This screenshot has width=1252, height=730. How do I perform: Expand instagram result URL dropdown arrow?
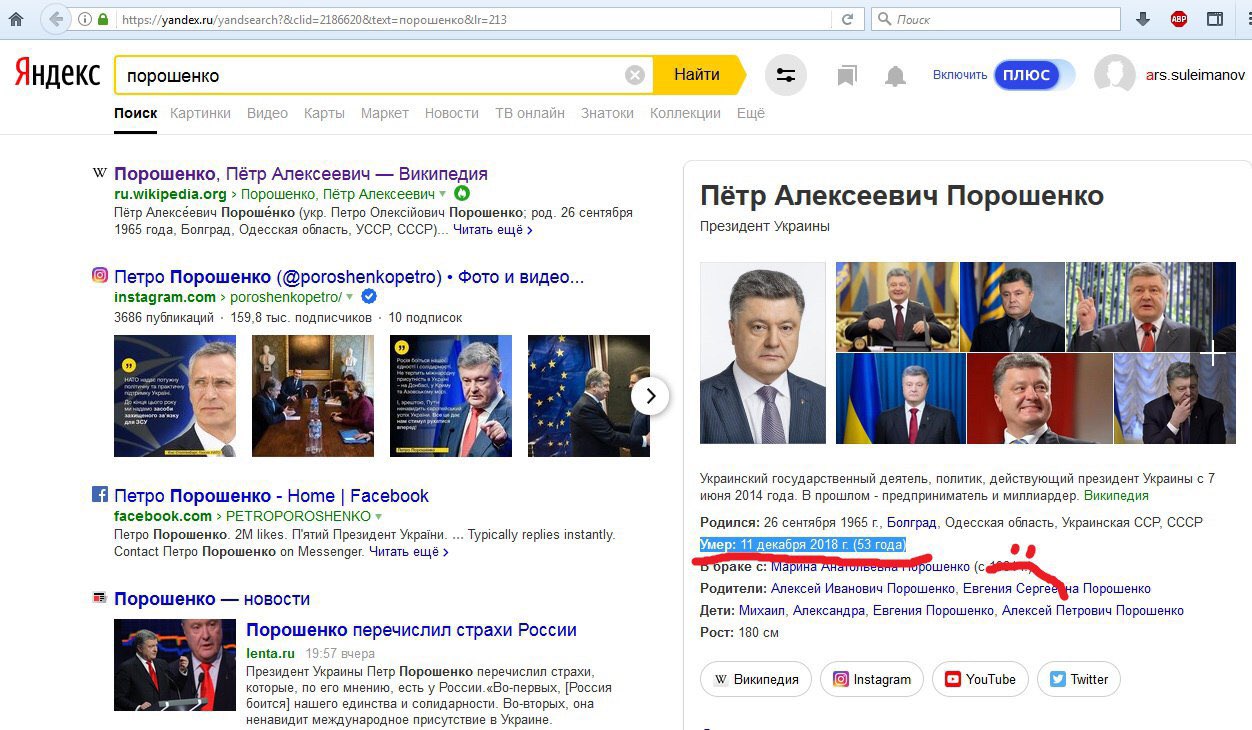(349, 298)
